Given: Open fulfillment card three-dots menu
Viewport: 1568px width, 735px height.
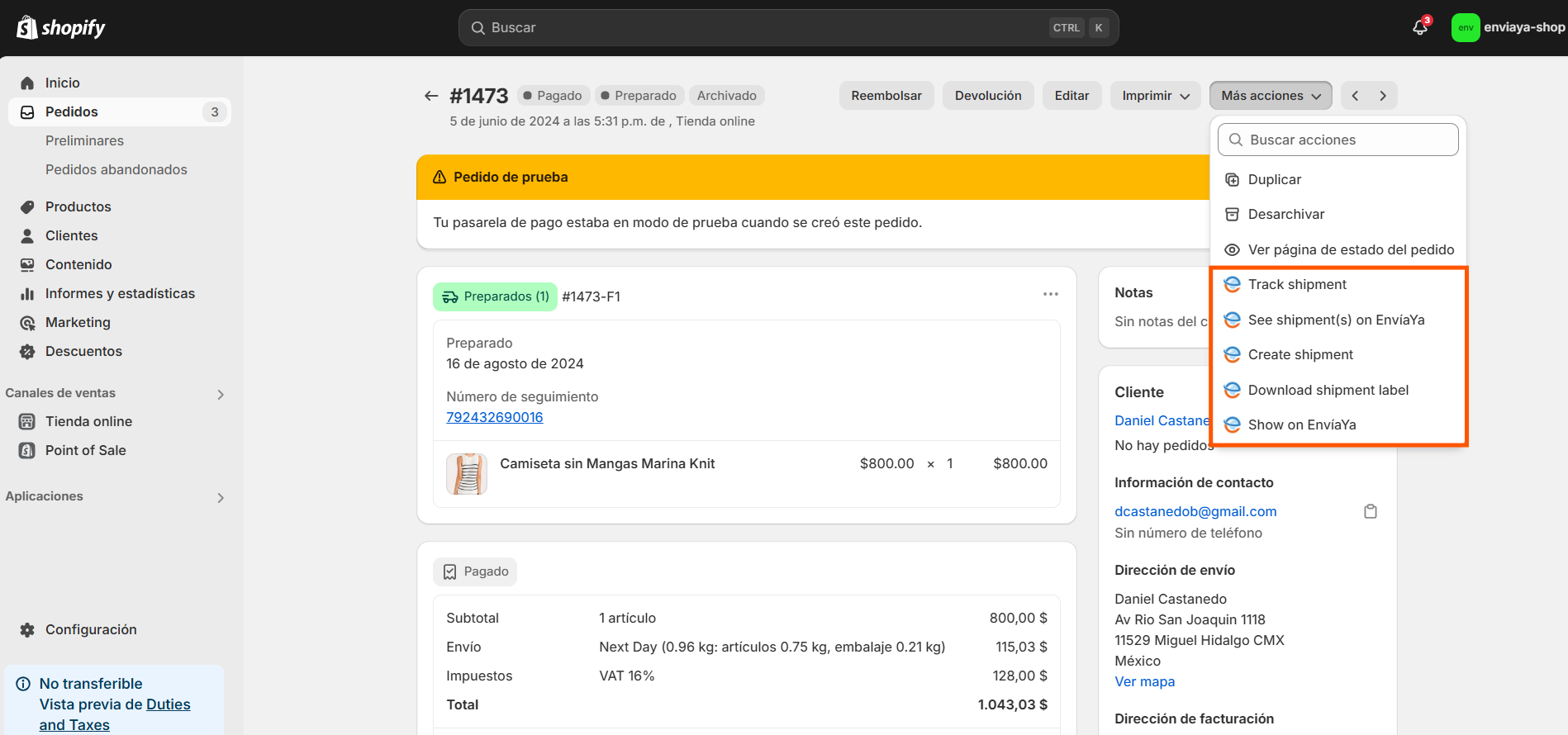Looking at the screenshot, I should click(x=1050, y=294).
